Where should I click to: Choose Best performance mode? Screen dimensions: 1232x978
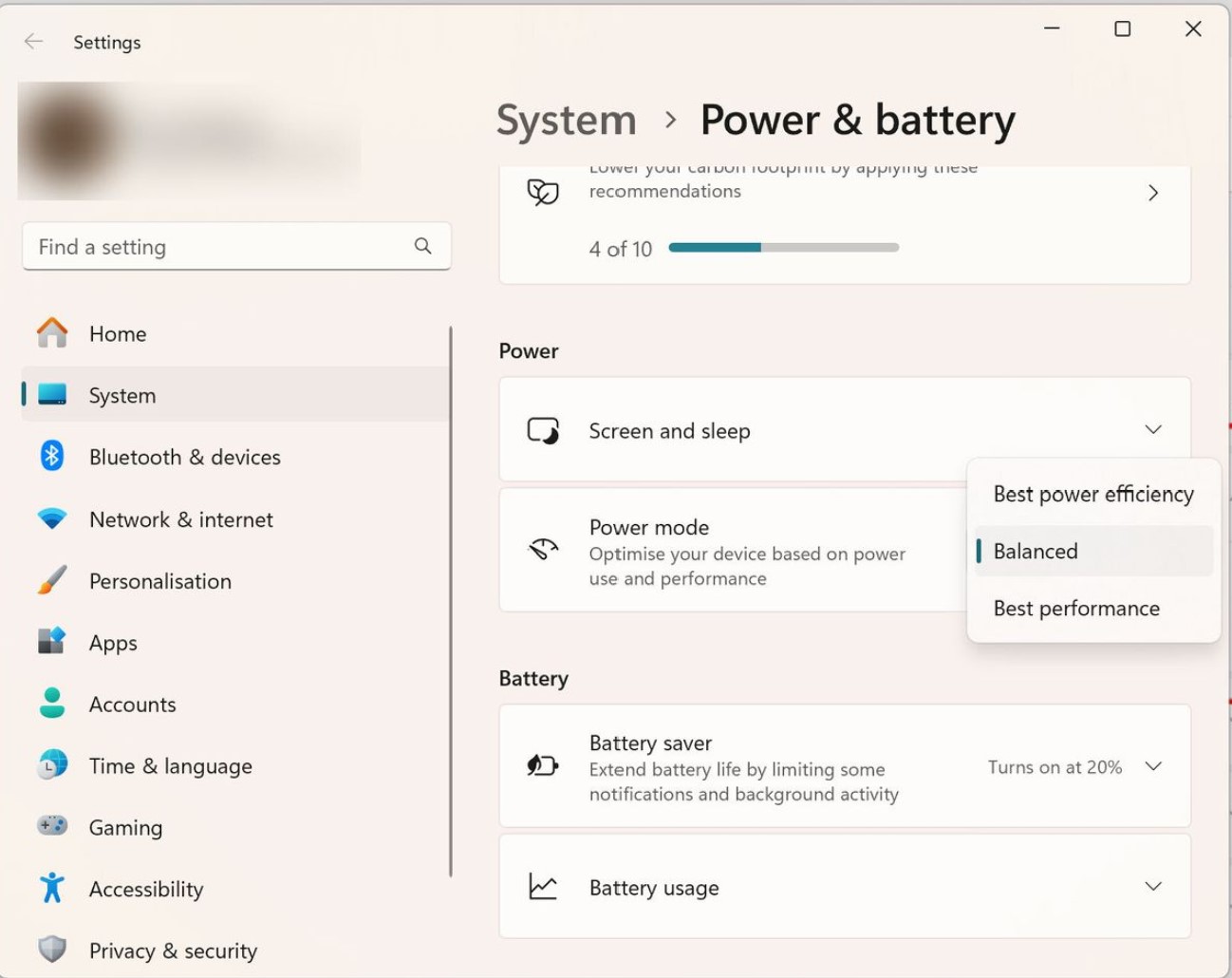click(x=1076, y=608)
